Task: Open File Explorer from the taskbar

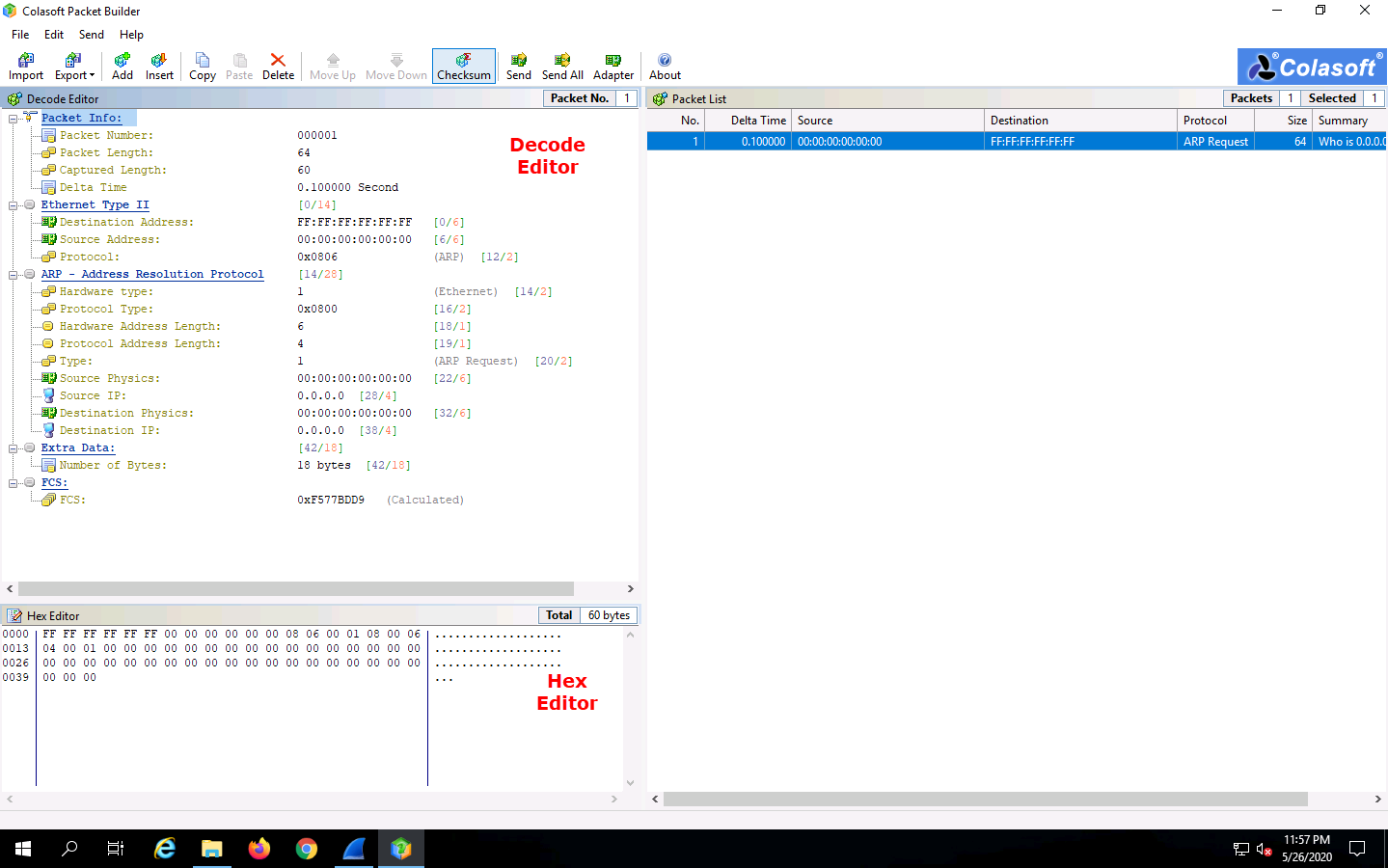Action: click(x=212, y=849)
